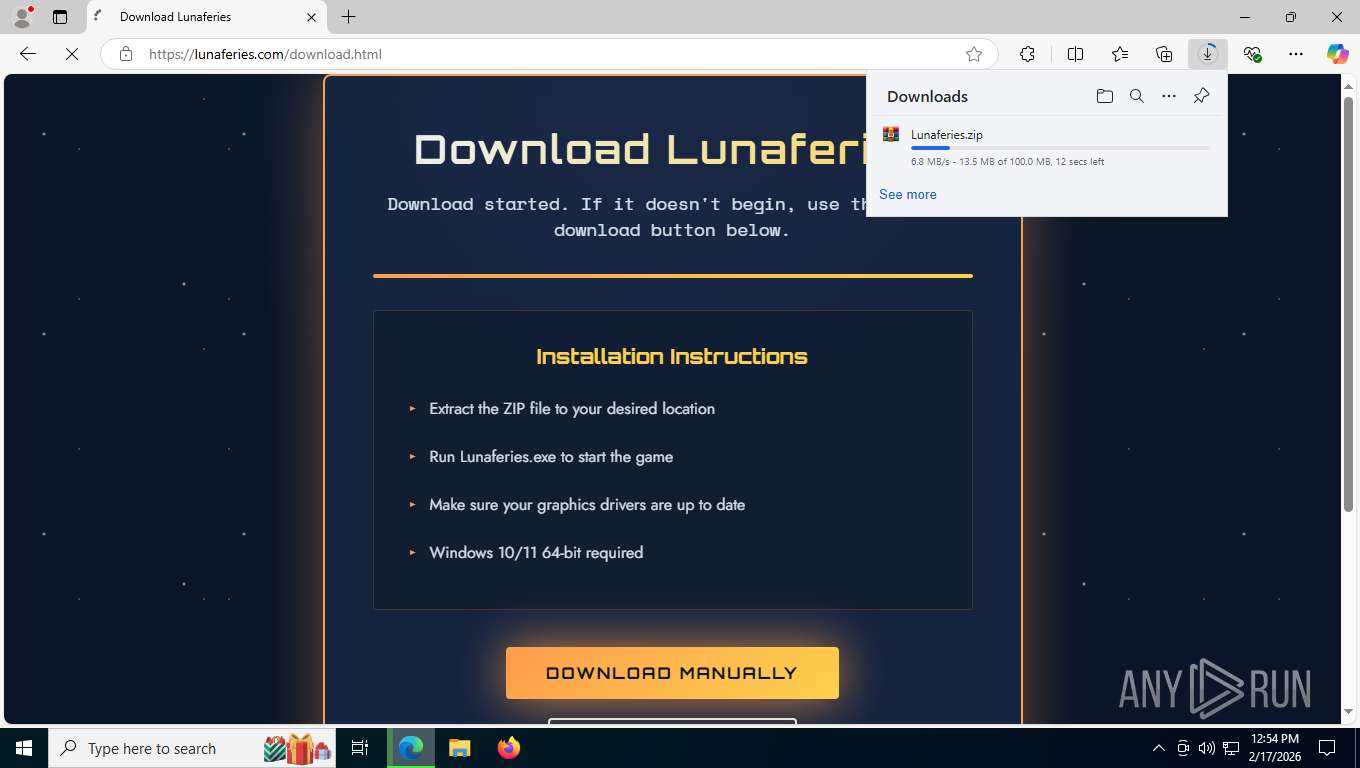Show hidden system tray icons
1360x768 pixels.
1159,748
